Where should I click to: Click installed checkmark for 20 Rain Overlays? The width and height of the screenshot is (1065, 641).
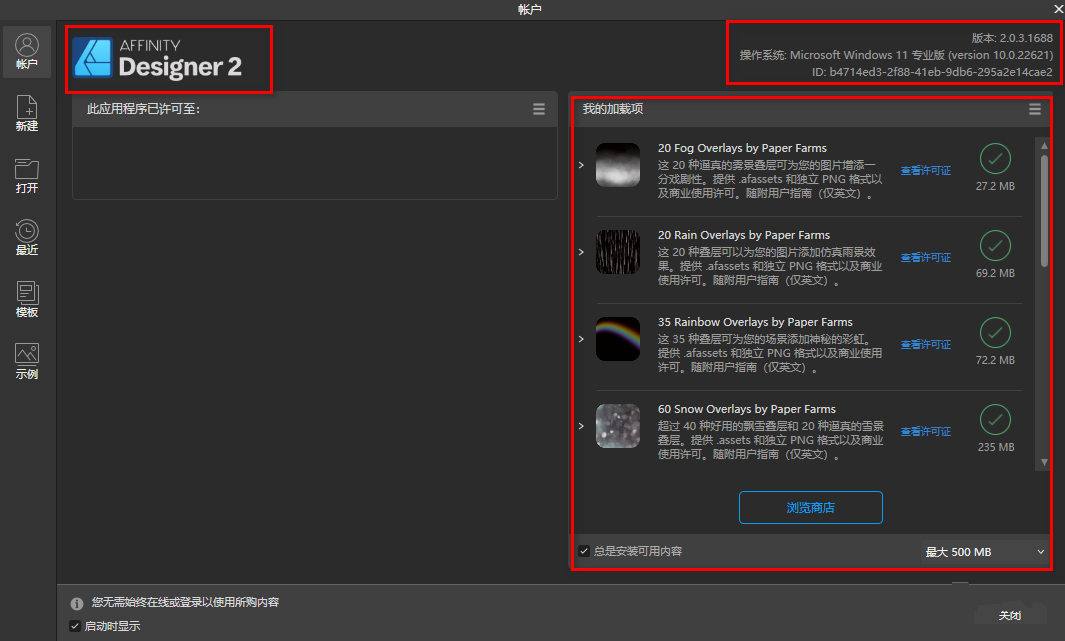995,246
